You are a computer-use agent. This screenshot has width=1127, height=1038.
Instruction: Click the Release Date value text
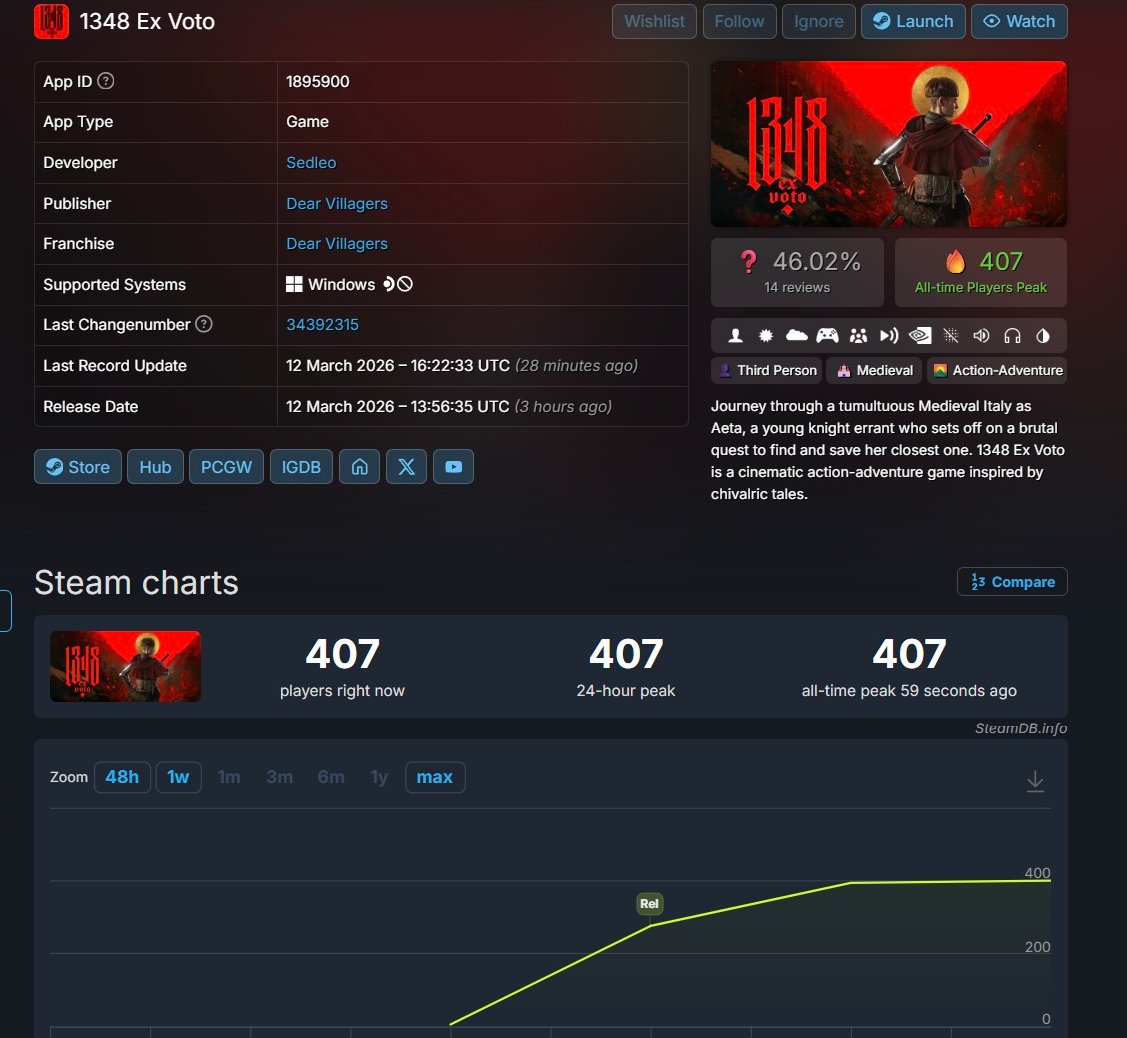click(x=448, y=406)
